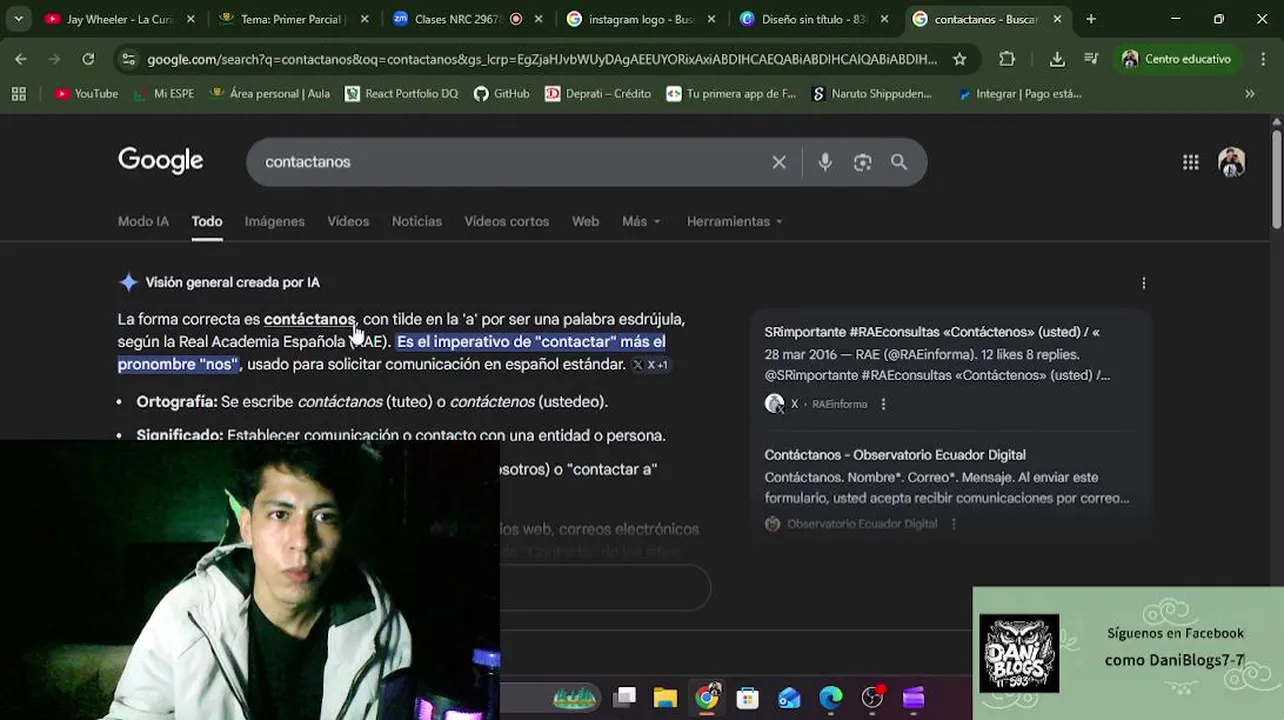Clear the search box with the X
Screen dimensions: 1284x720
pos(779,162)
